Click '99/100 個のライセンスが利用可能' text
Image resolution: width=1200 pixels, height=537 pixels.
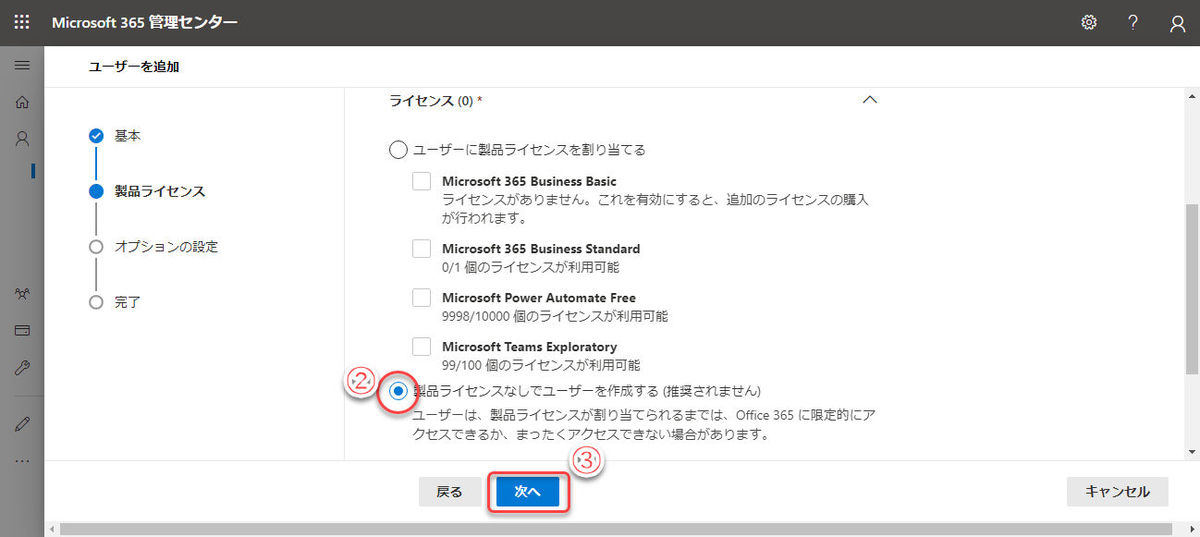point(541,365)
